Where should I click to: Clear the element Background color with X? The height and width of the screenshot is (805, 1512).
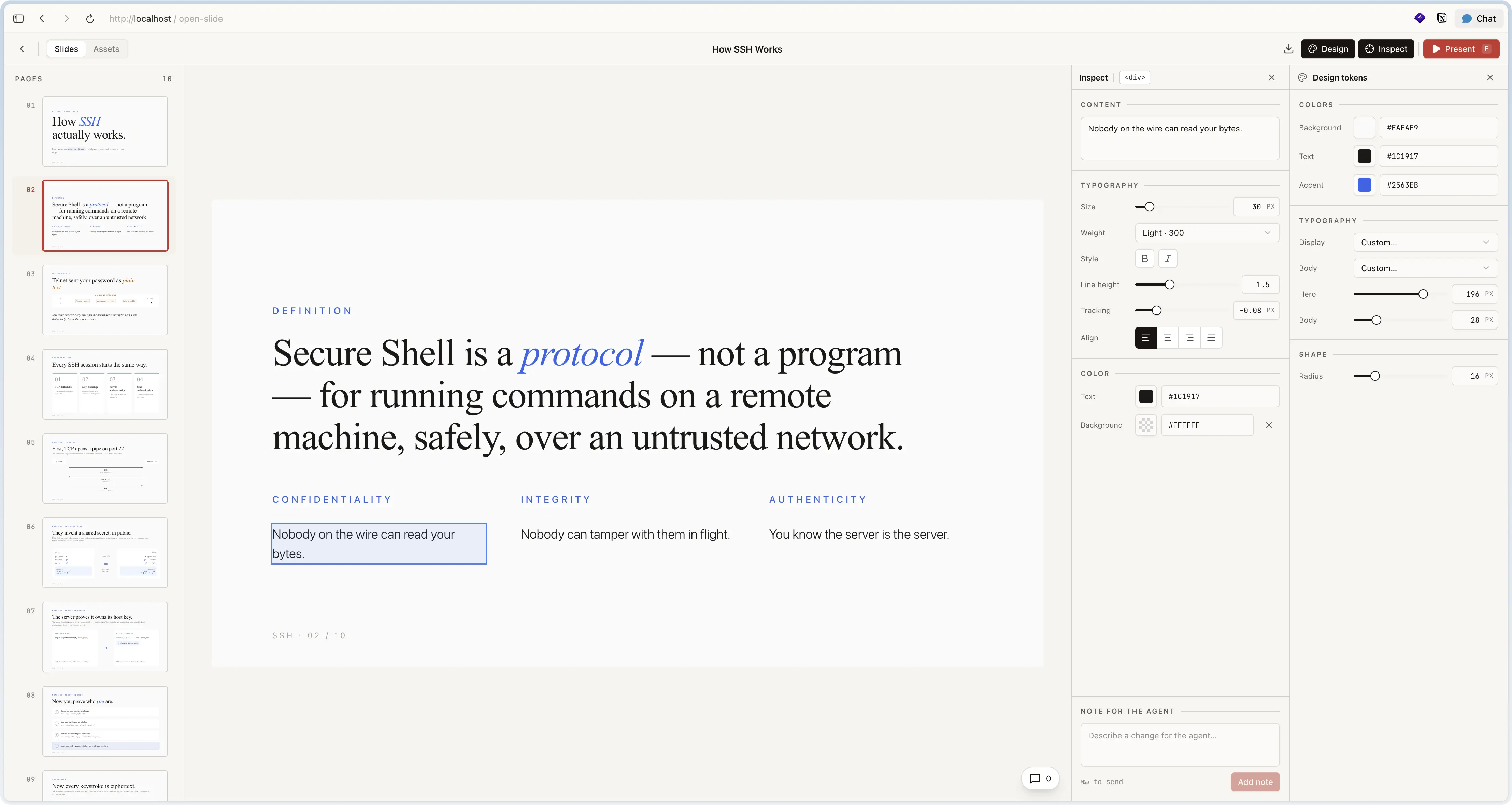(x=1269, y=425)
